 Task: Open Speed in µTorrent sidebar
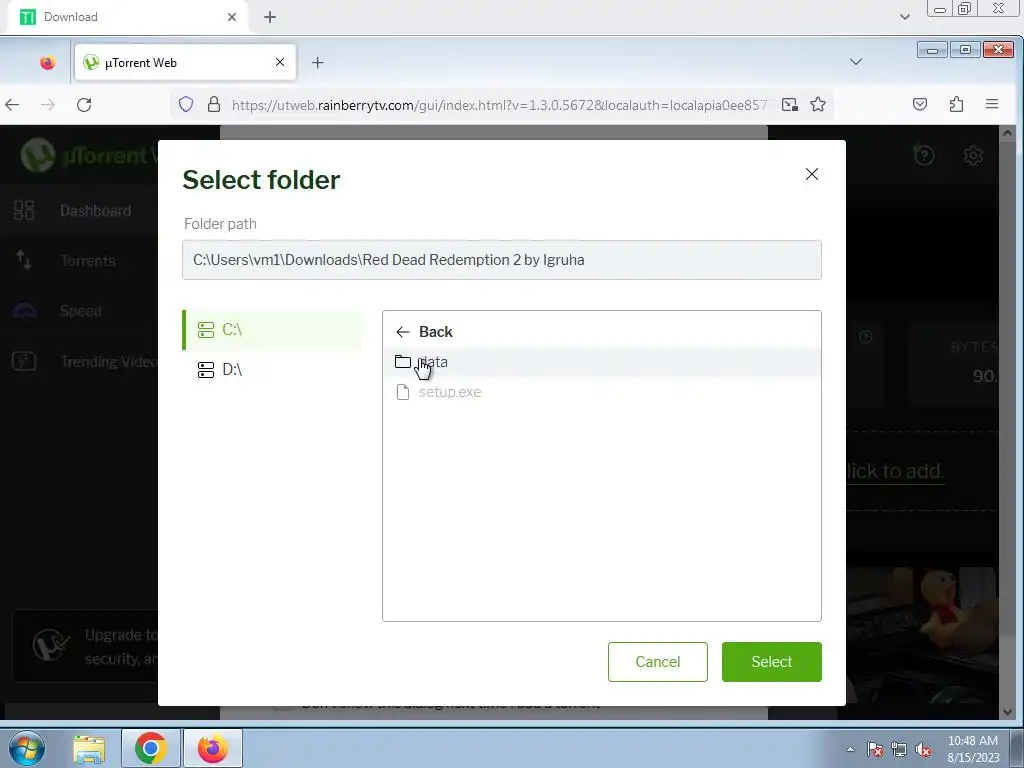78,311
